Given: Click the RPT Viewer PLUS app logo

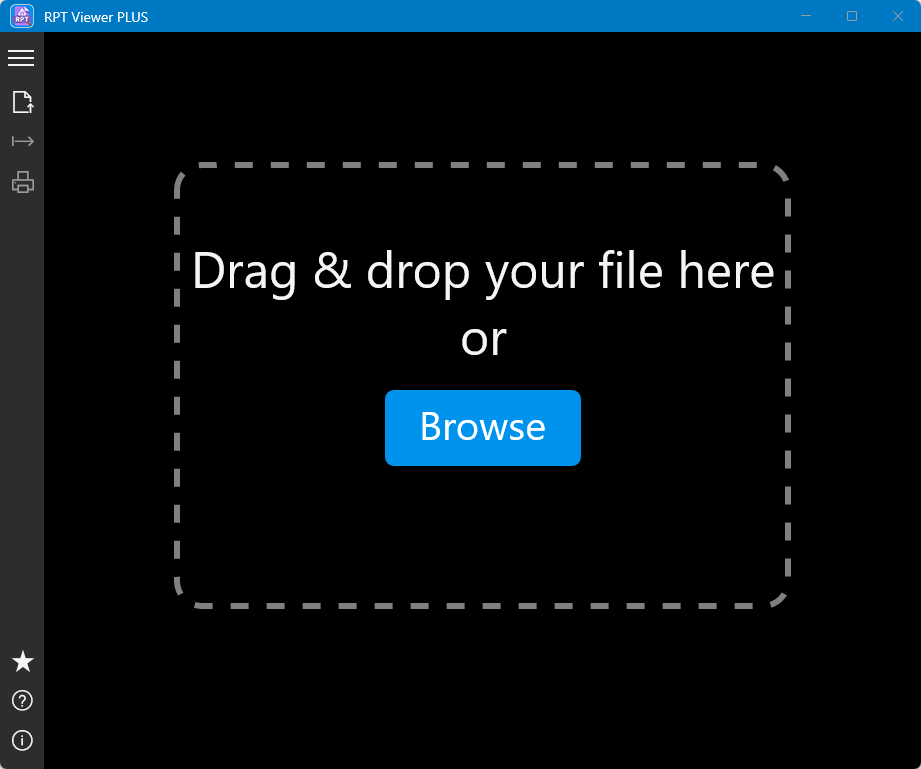Looking at the screenshot, I should pos(22,16).
